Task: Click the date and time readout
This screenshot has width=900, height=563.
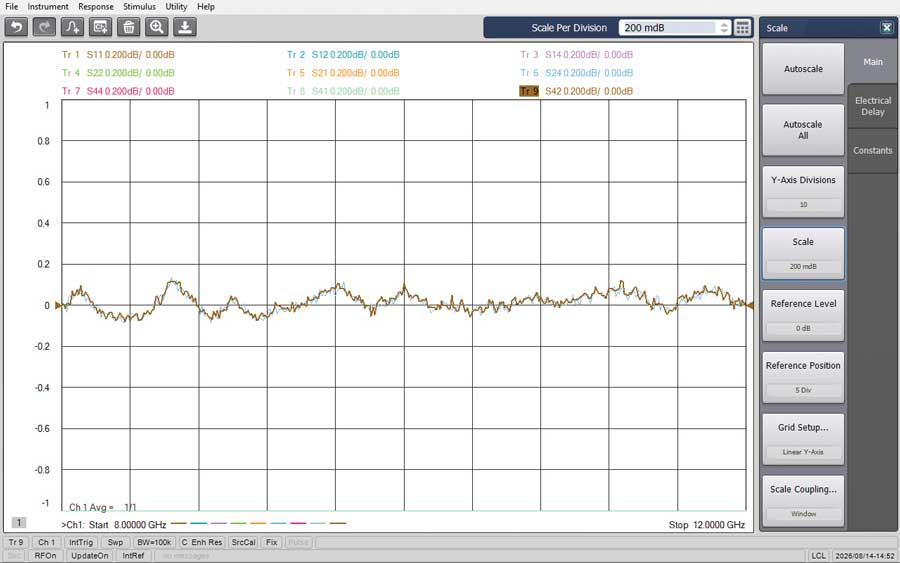Action: 864,556
